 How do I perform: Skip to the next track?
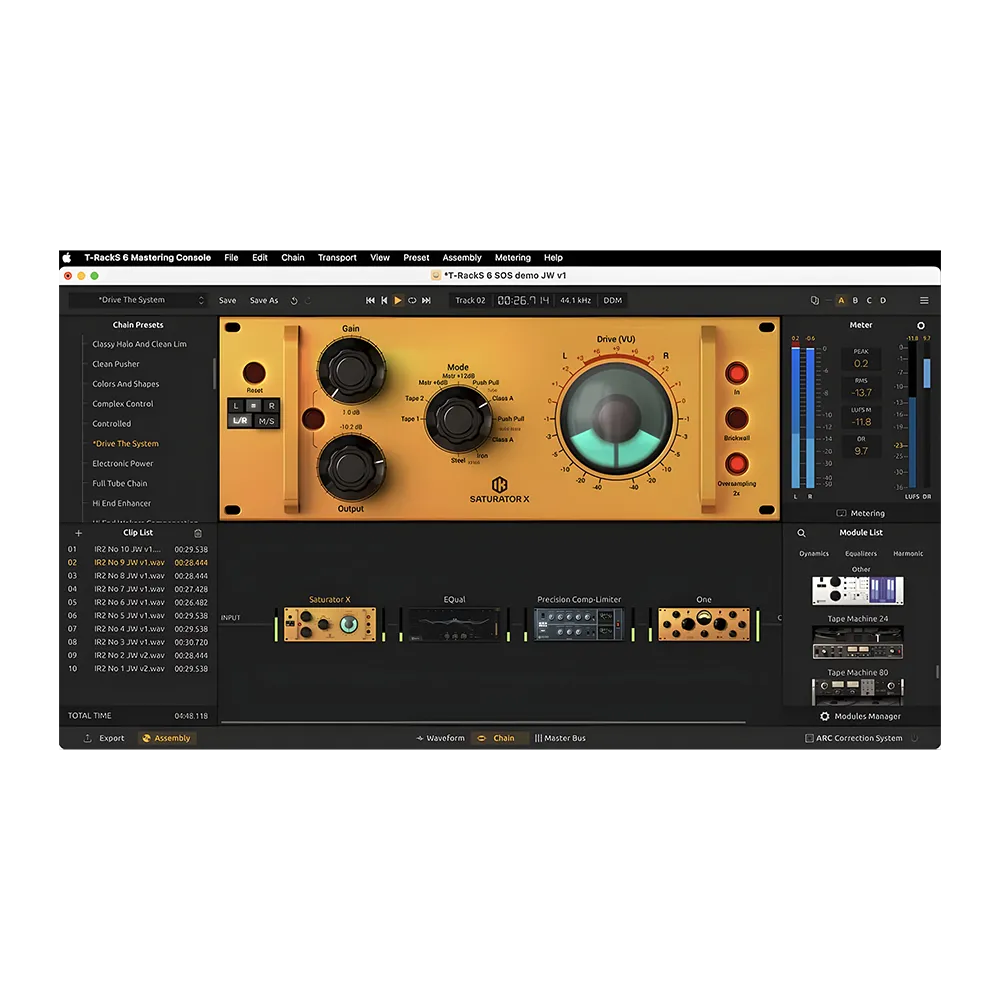tap(426, 300)
